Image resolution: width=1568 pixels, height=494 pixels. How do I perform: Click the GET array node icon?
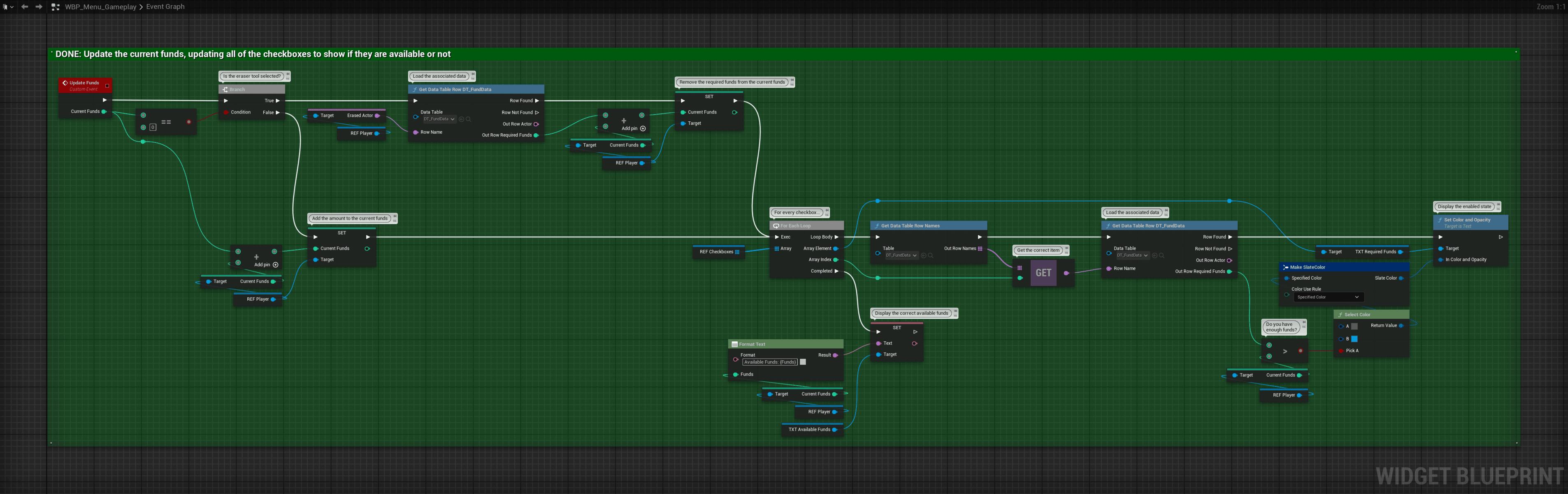point(1043,273)
